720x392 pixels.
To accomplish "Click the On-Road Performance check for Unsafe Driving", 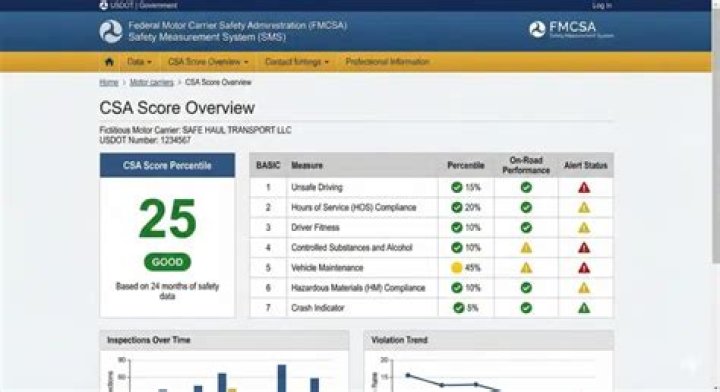I will 526,187.
